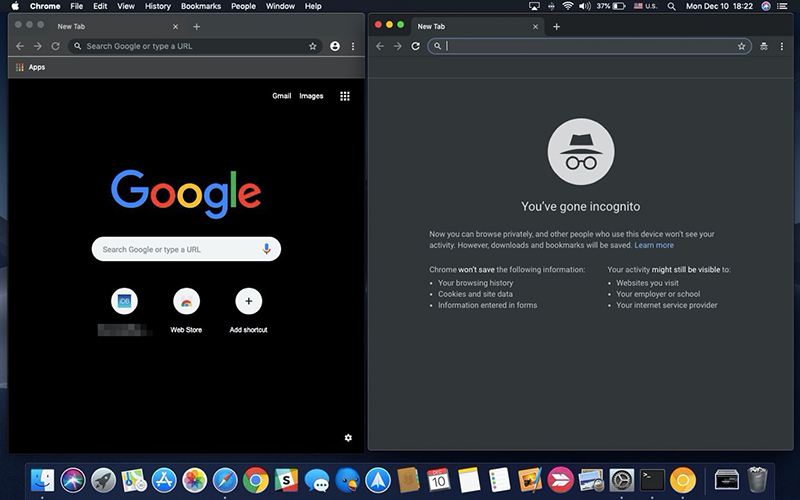Open battery status showing 37%
Viewport: 800px width, 500px height.
(x=611, y=6)
